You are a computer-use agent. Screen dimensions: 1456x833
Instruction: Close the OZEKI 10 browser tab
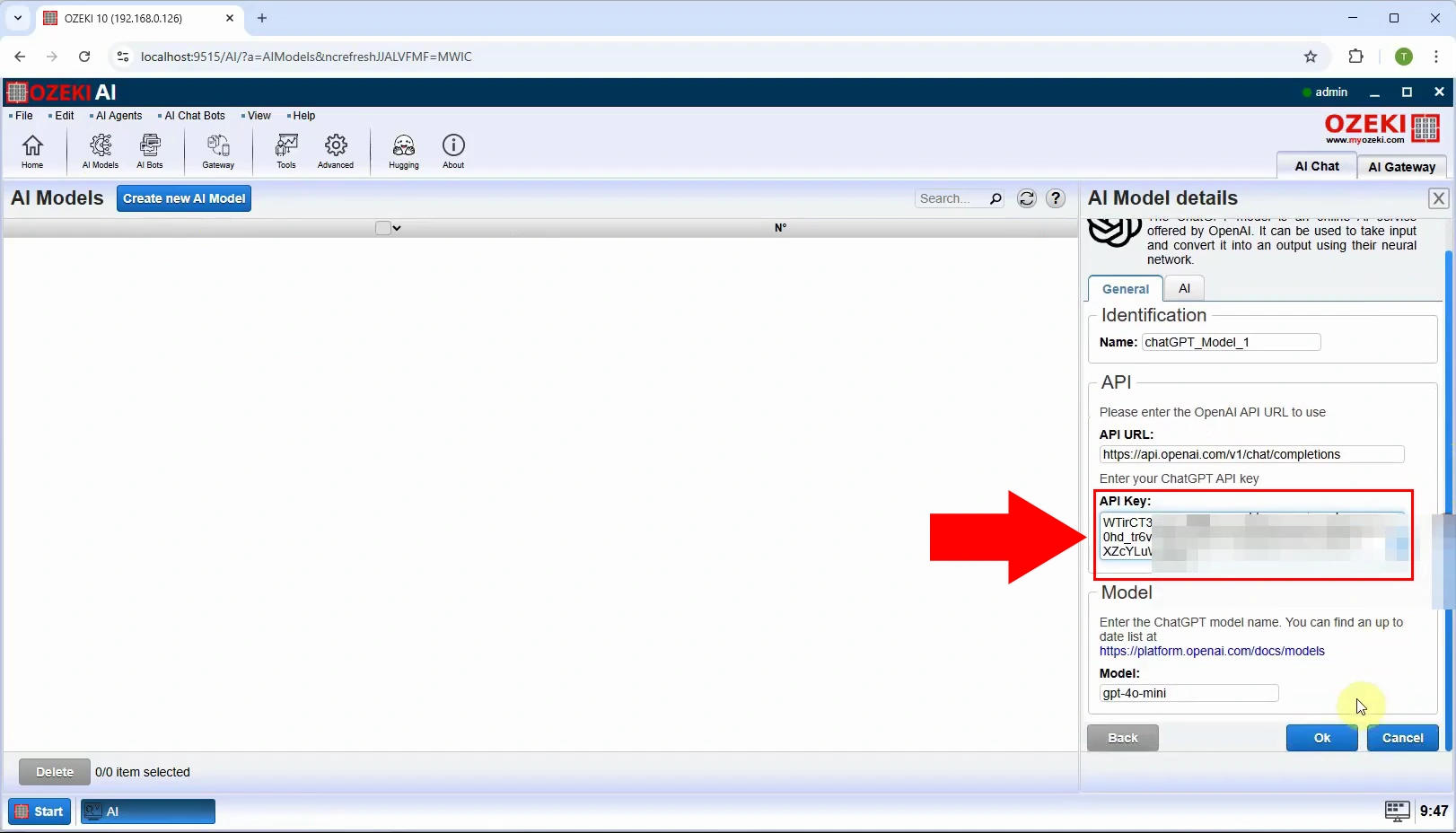coord(230,18)
